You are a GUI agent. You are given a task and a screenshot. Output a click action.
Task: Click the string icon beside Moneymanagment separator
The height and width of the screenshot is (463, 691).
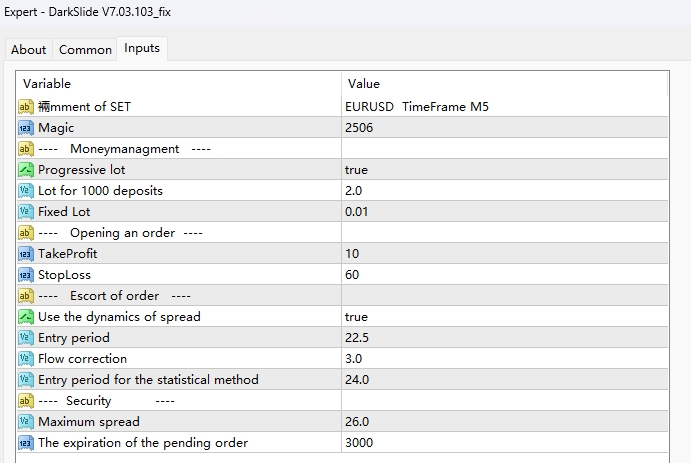[x=26, y=149]
